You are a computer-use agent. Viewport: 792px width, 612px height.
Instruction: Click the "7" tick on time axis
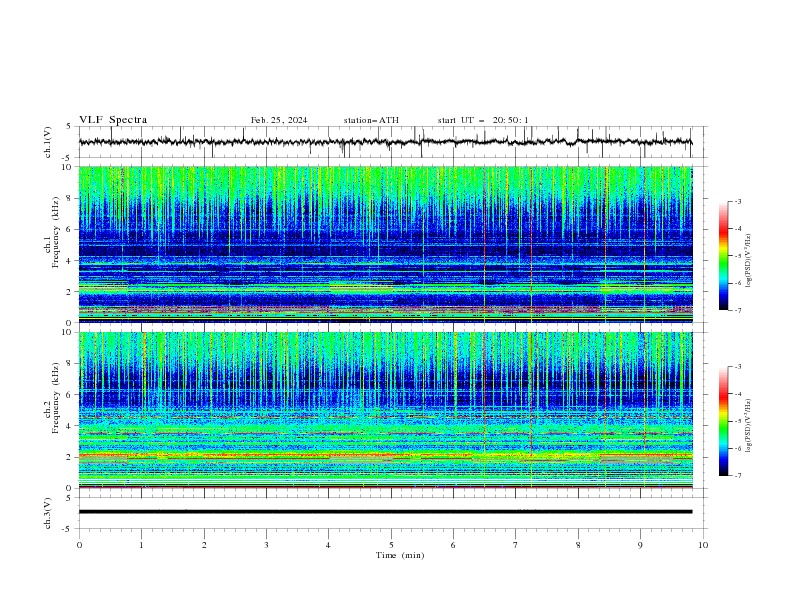click(x=516, y=545)
